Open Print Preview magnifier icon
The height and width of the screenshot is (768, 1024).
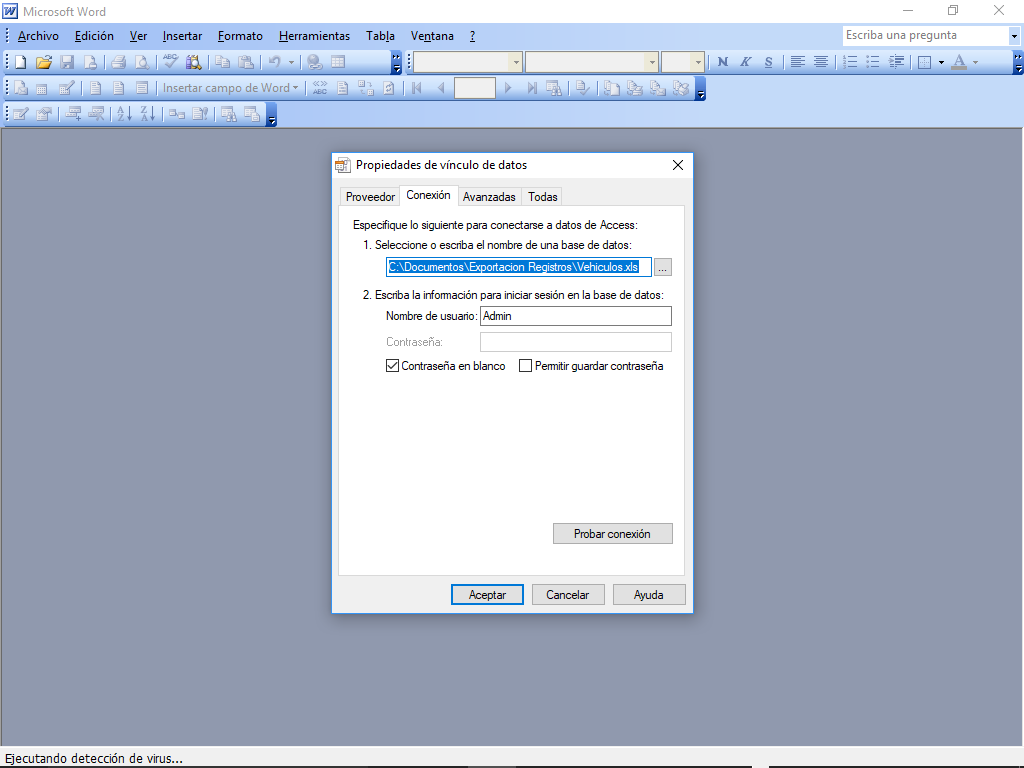(142, 62)
